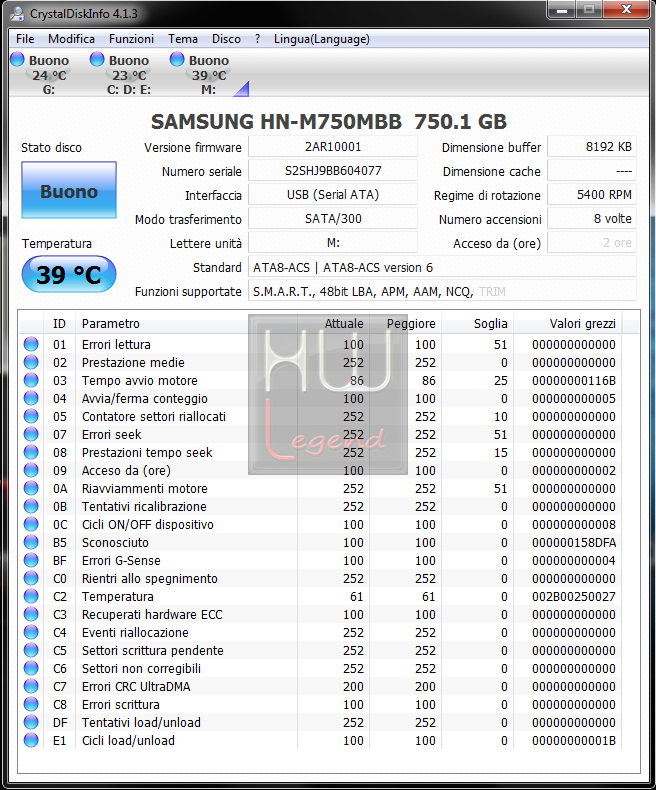Open the Modifica menu
The width and height of the screenshot is (656, 790).
click(x=72, y=39)
